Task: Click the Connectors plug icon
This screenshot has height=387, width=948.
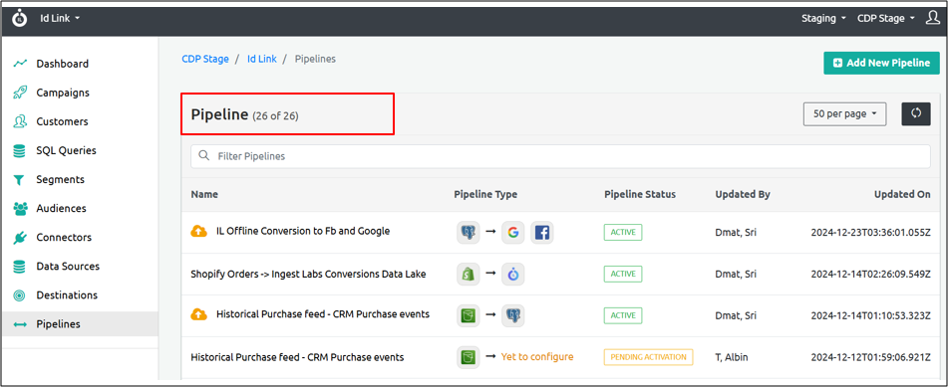Action: pyautogui.click(x=20, y=238)
